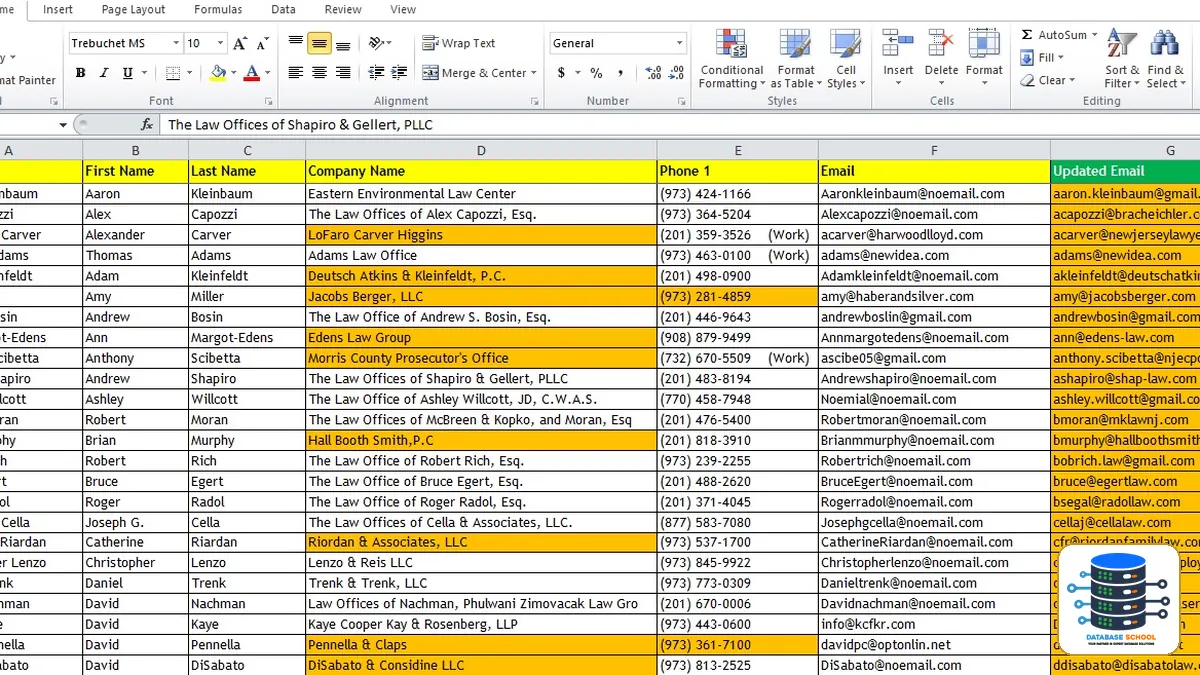The width and height of the screenshot is (1200, 675).
Task: Decrease cell indent
Action: point(377,73)
